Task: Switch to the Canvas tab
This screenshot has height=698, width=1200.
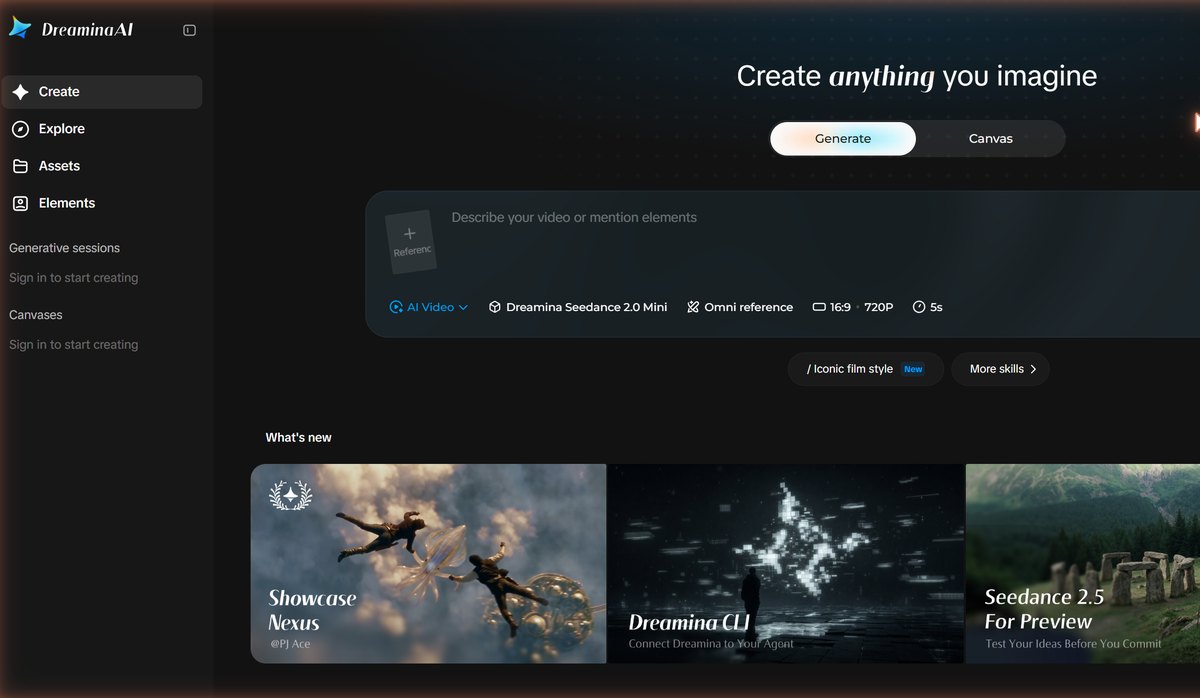Action: (x=991, y=139)
